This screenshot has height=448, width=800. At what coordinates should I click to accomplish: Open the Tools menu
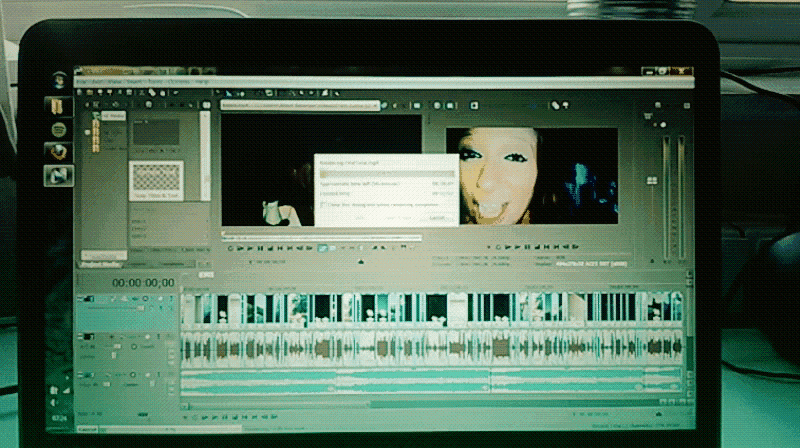point(155,82)
